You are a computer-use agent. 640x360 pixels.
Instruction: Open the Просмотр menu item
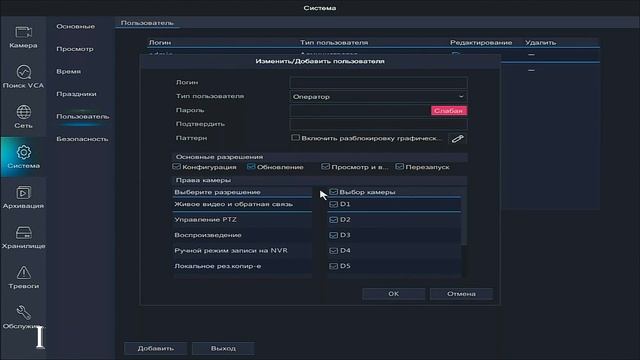[x=75, y=49]
